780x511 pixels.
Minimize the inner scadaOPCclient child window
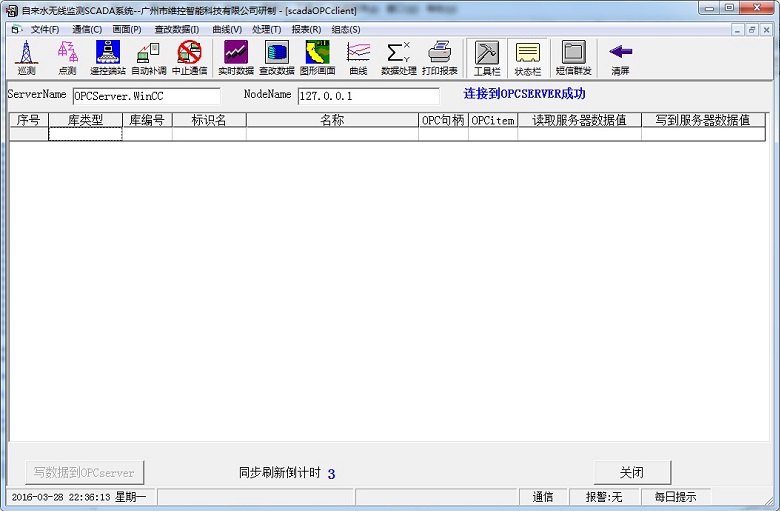pos(738,30)
